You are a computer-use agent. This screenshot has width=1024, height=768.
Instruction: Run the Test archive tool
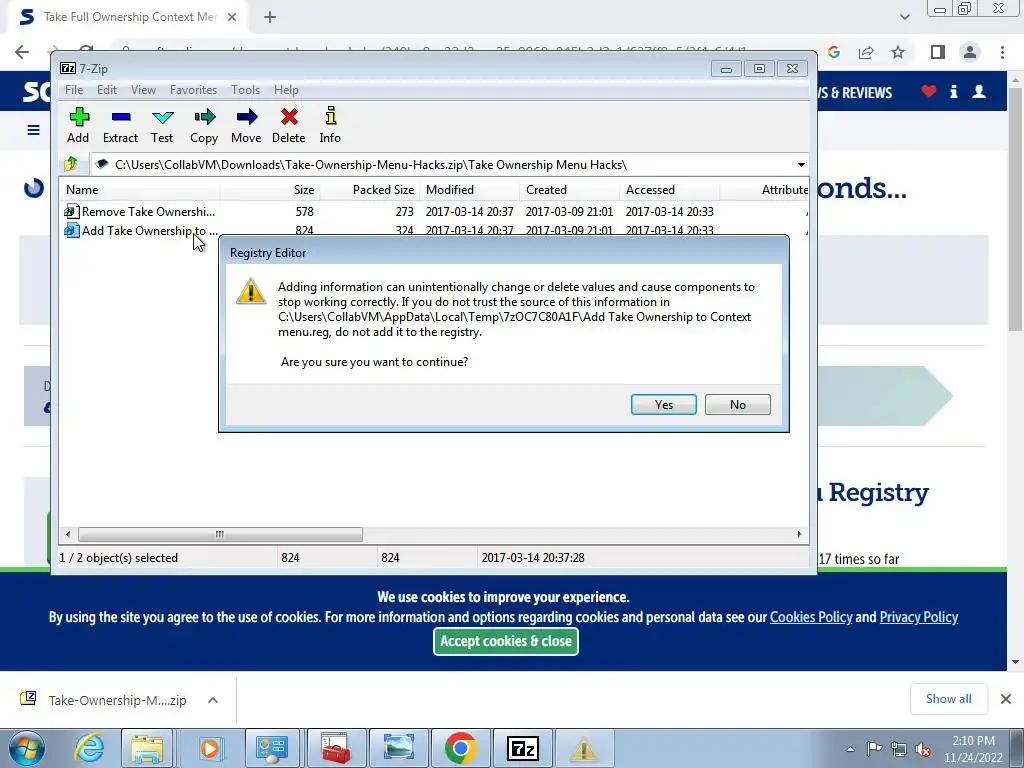[x=162, y=125]
